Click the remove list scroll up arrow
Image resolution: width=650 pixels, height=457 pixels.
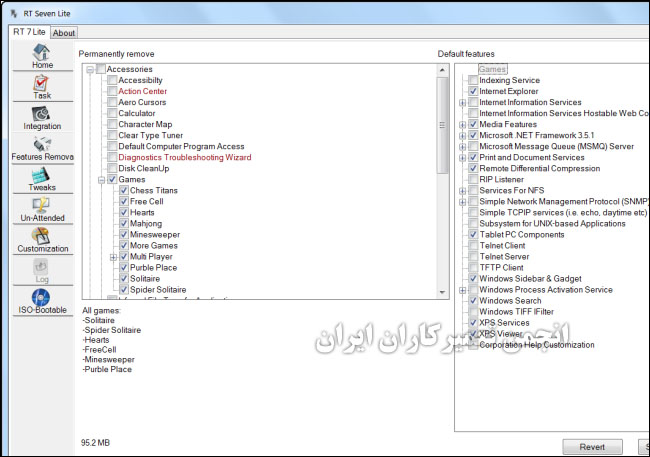click(x=442, y=70)
